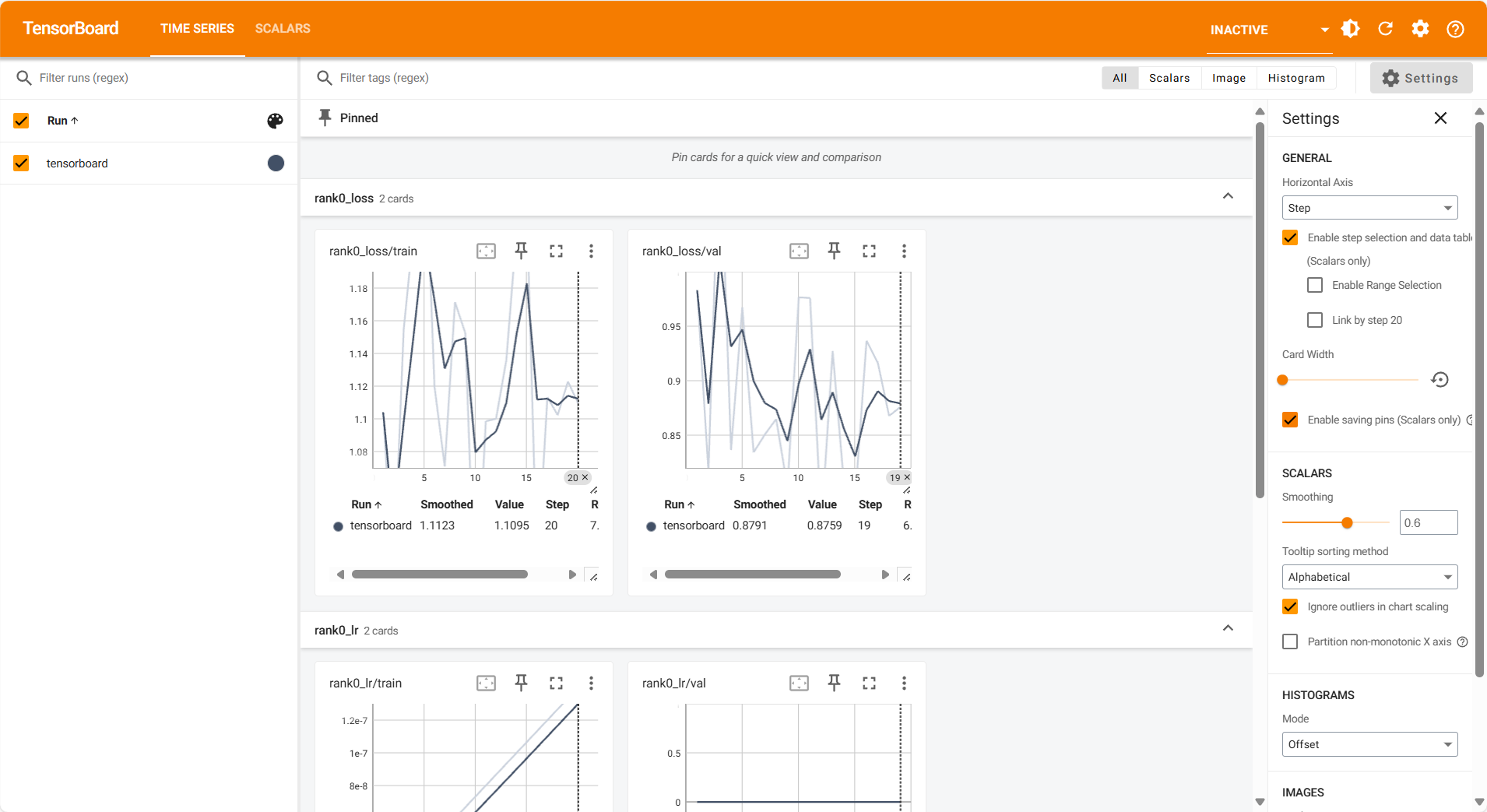This screenshot has width=1487, height=812.
Task: Click the Settings button
Action: [1421, 78]
